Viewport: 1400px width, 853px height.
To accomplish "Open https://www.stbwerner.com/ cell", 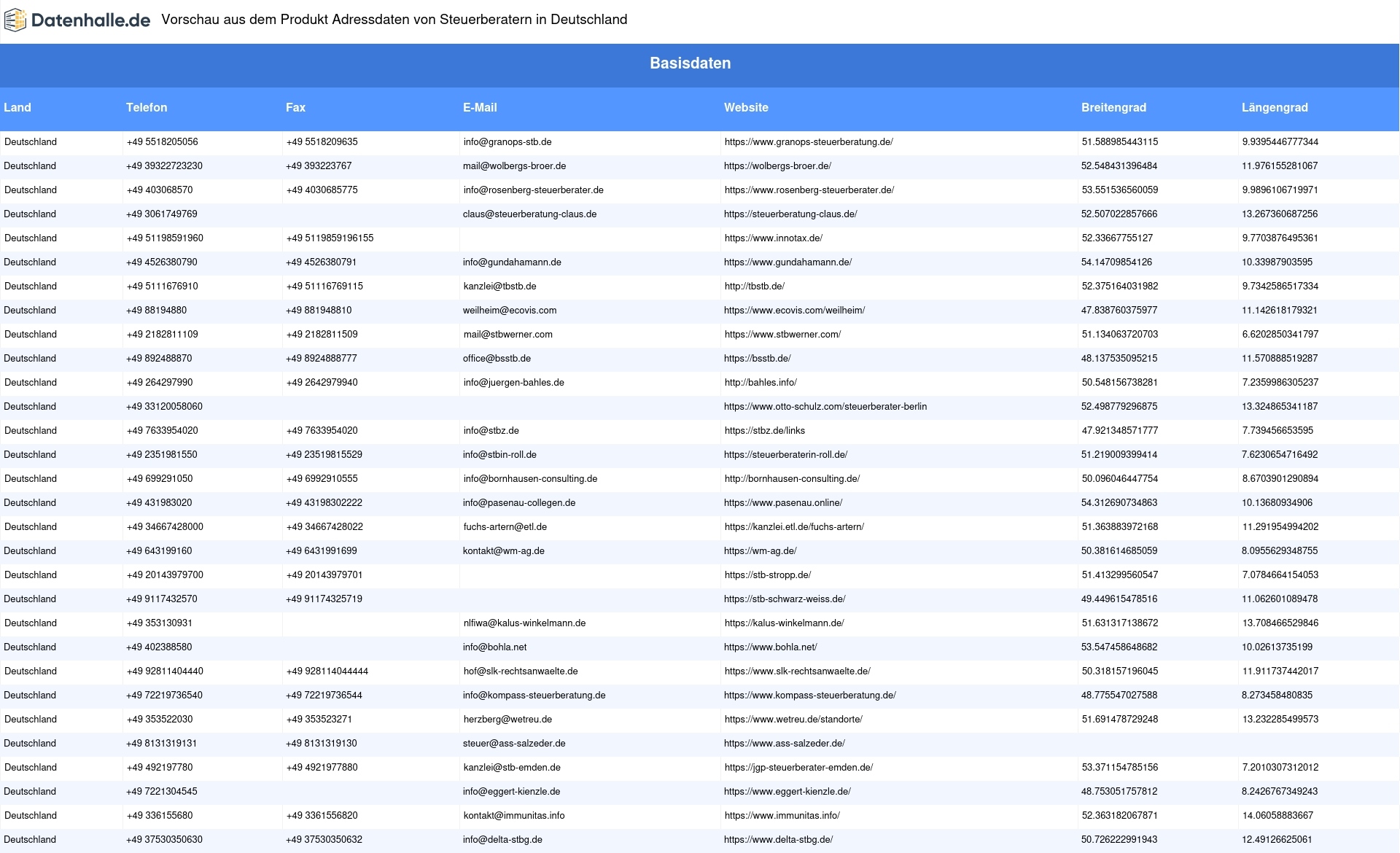I will pyautogui.click(x=782, y=335).
